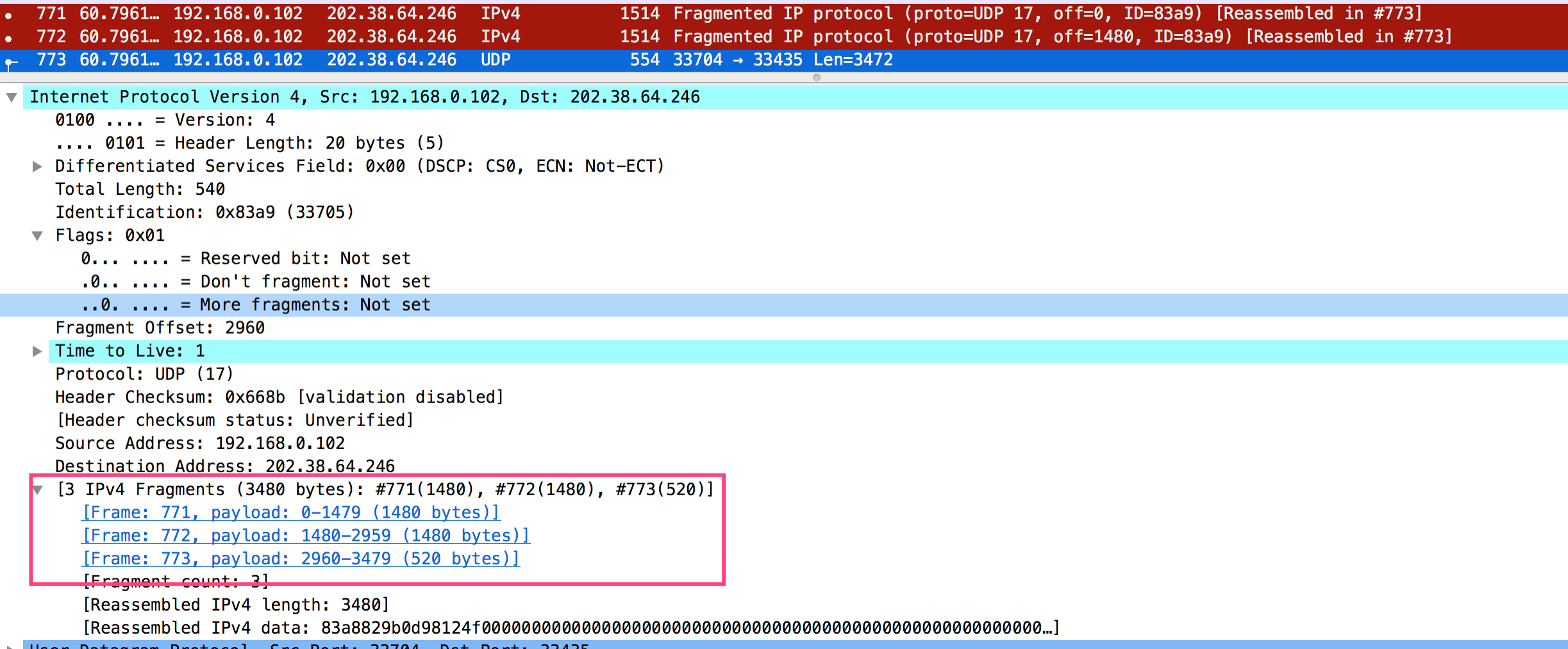Click the related-packet dot beside frame 772

(9, 37)
